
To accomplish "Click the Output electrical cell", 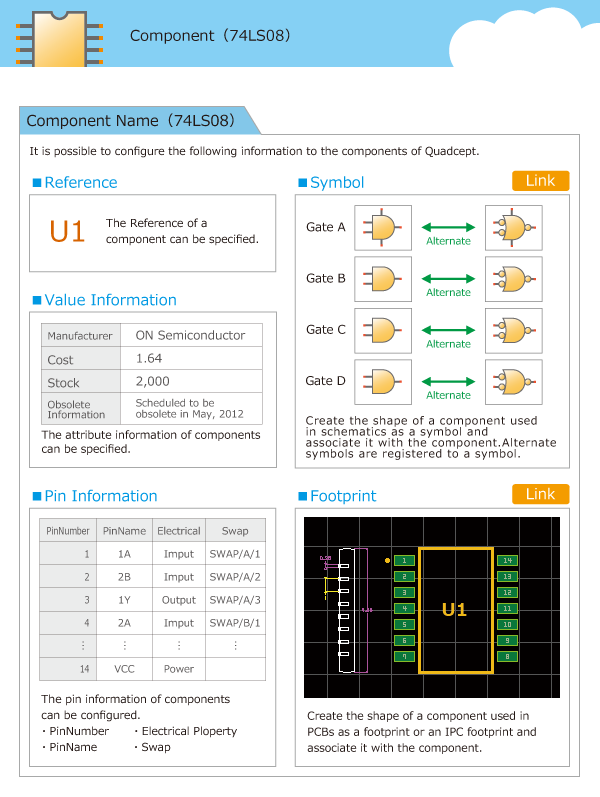I will 178,600.
